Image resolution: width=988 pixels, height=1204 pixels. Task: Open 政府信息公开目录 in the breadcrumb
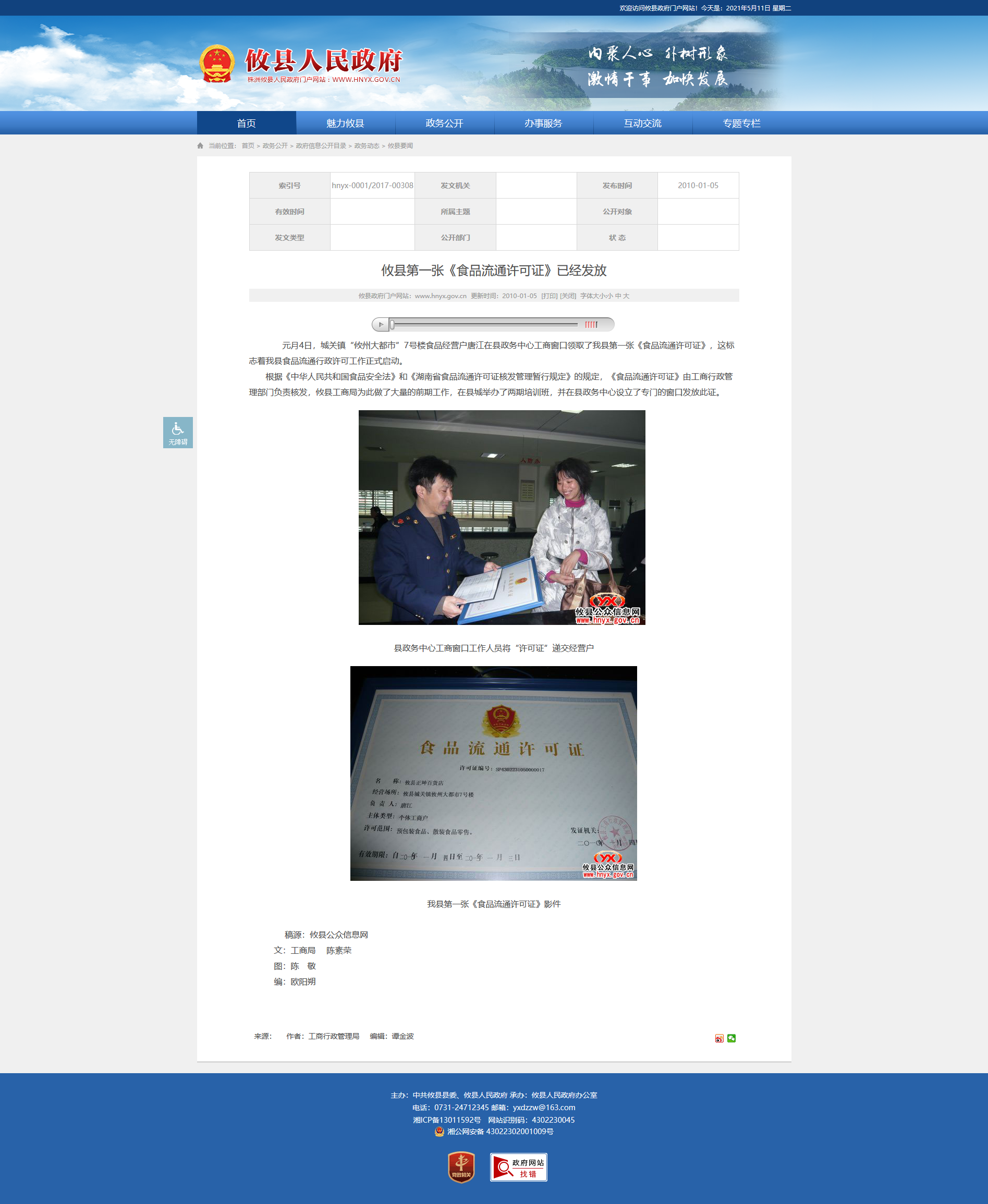pos(321,146)
